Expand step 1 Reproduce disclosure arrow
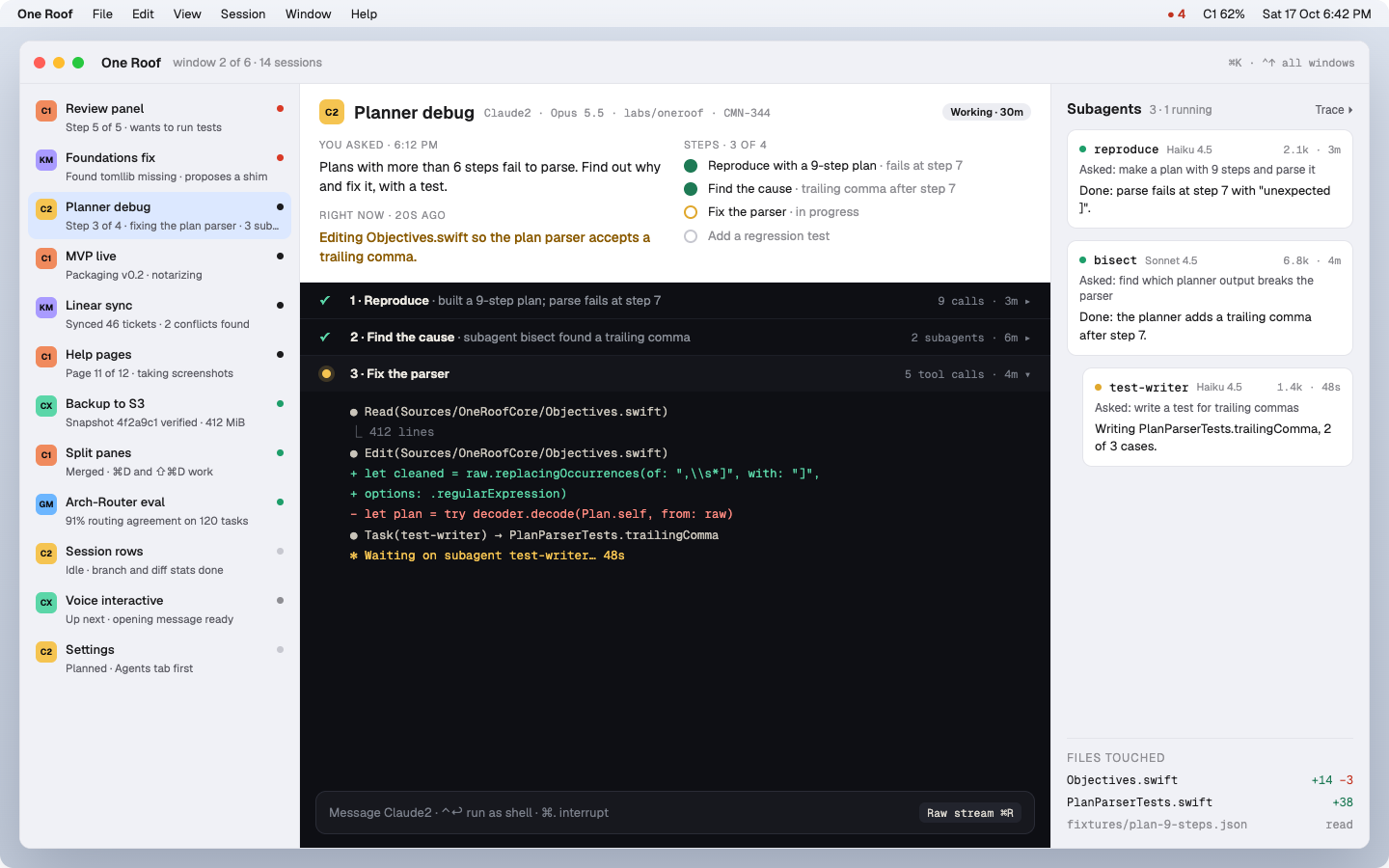The height and width of the screenshot is (868, 1389). 1027,302
